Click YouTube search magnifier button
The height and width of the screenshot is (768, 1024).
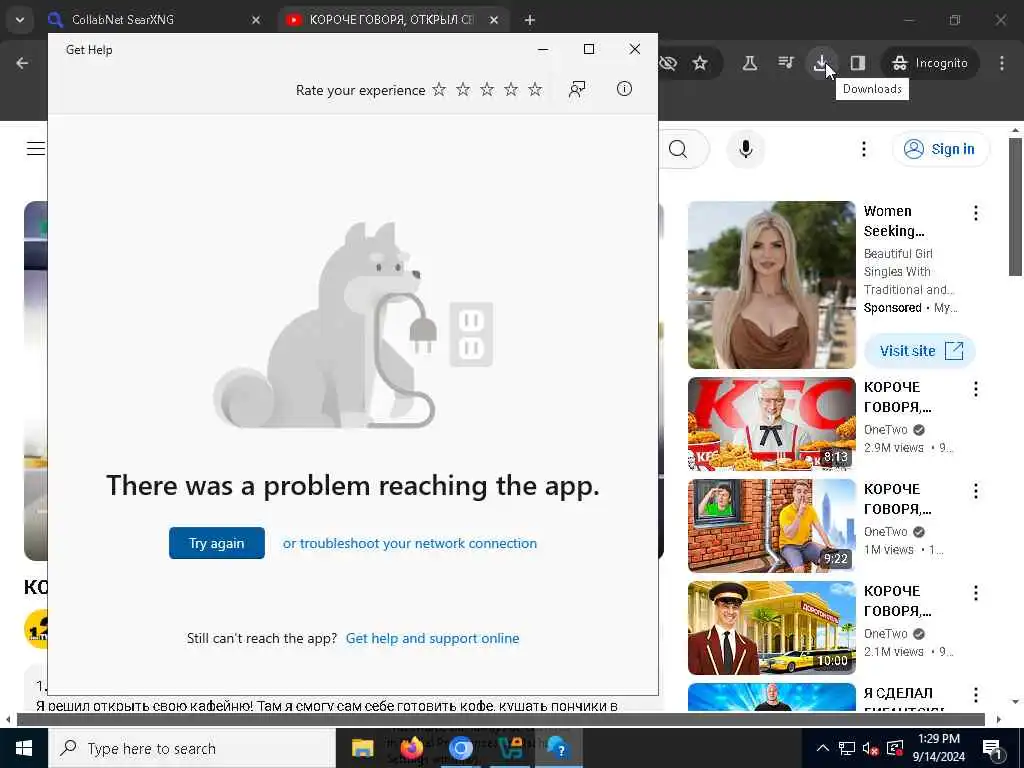(x=679, y=150)
